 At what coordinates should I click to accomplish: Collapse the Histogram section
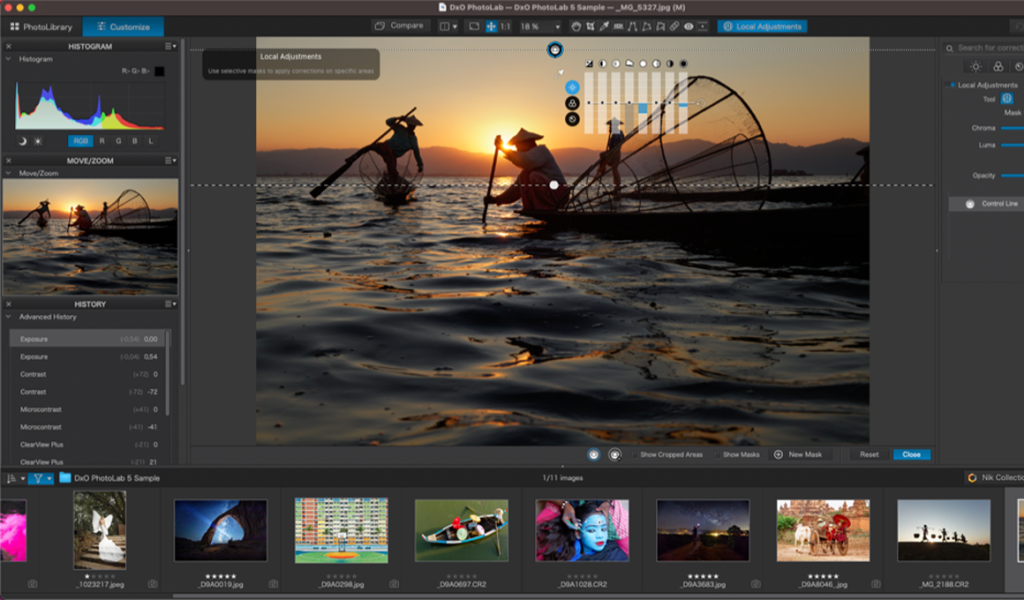pos(8,59)
